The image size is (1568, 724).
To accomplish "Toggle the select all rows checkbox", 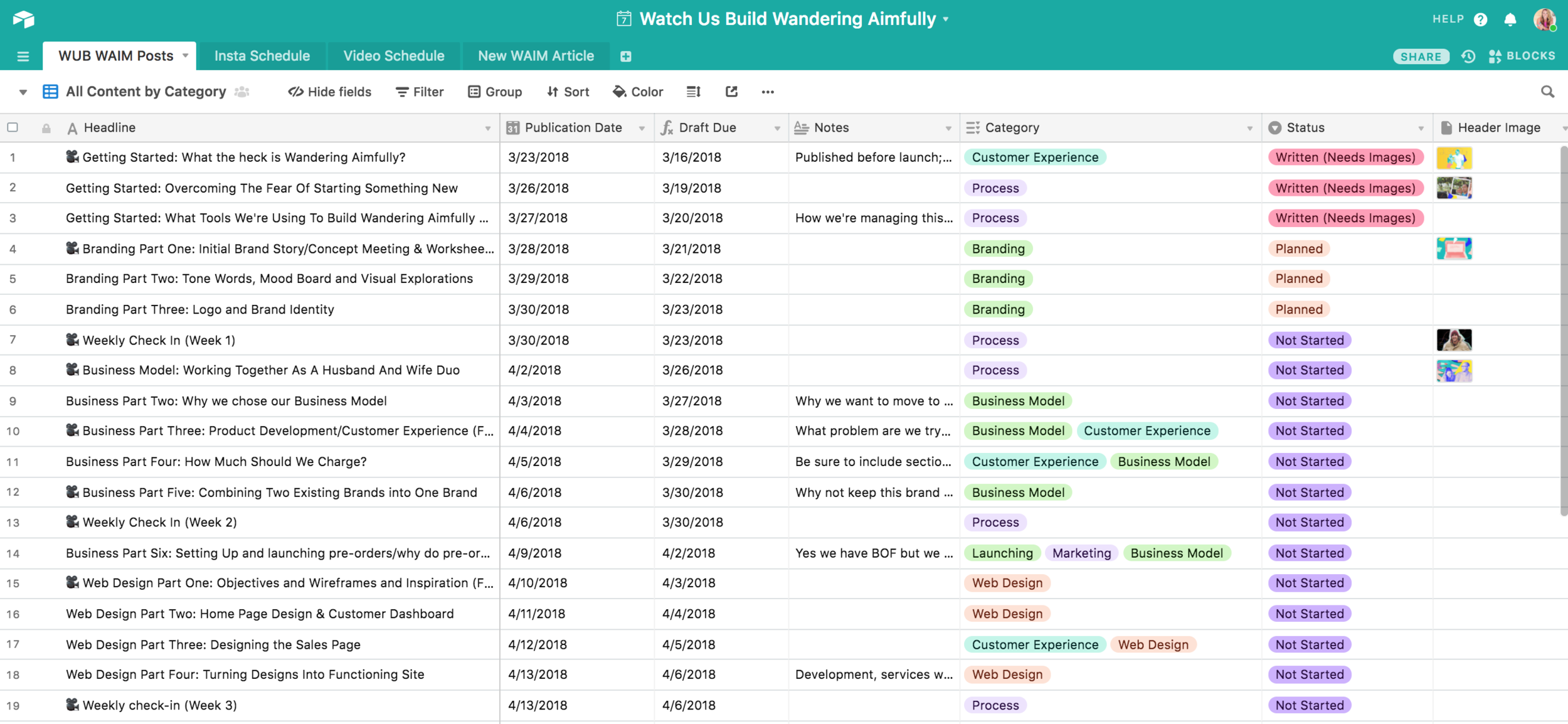I will point(13,127).
